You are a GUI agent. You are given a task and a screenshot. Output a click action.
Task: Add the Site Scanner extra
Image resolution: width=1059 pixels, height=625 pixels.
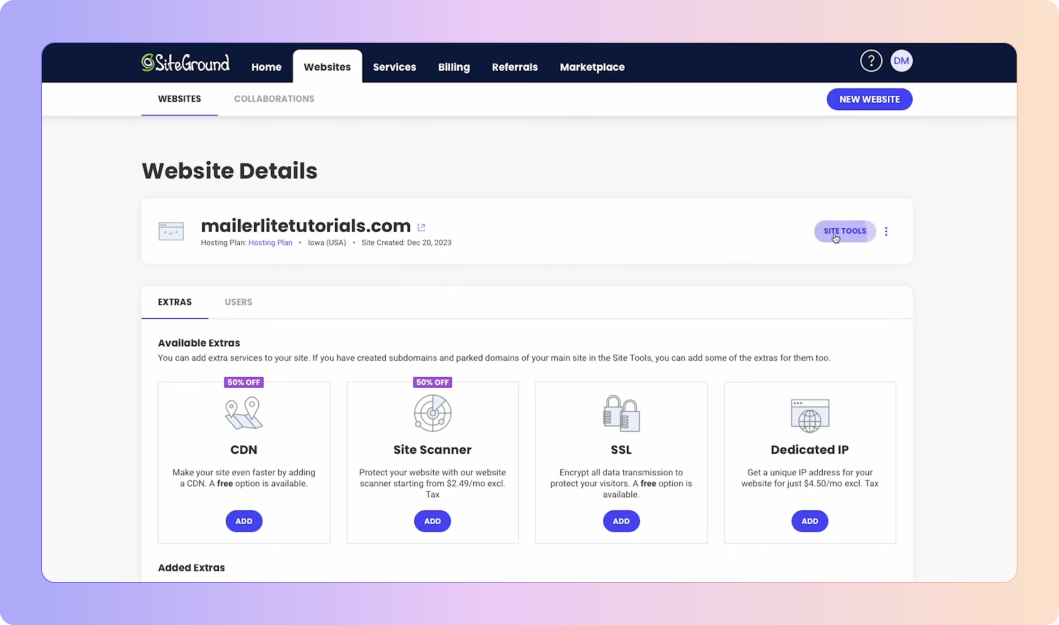[x=432, y=521]
